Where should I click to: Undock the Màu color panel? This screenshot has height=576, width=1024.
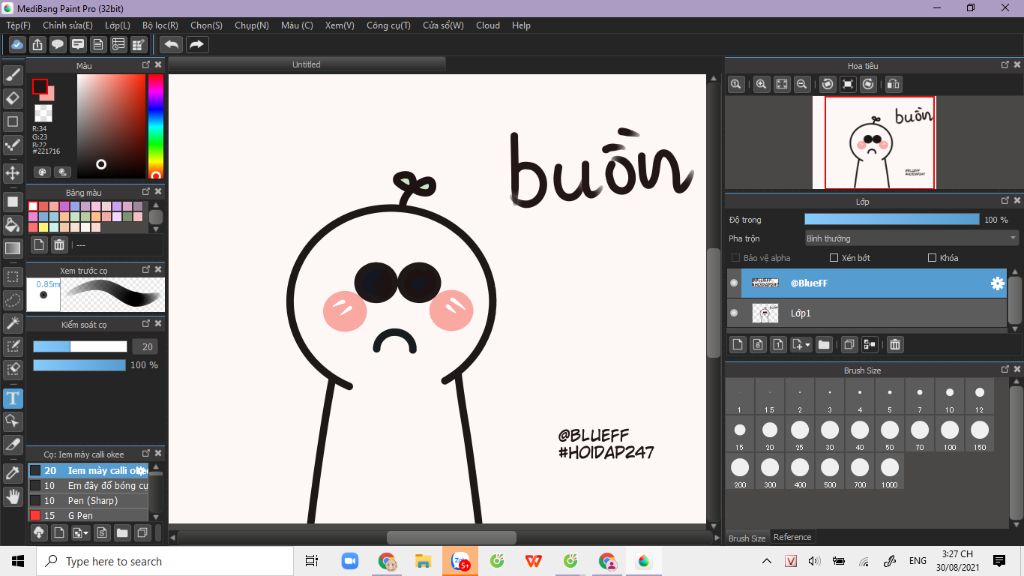coord(146,65)
